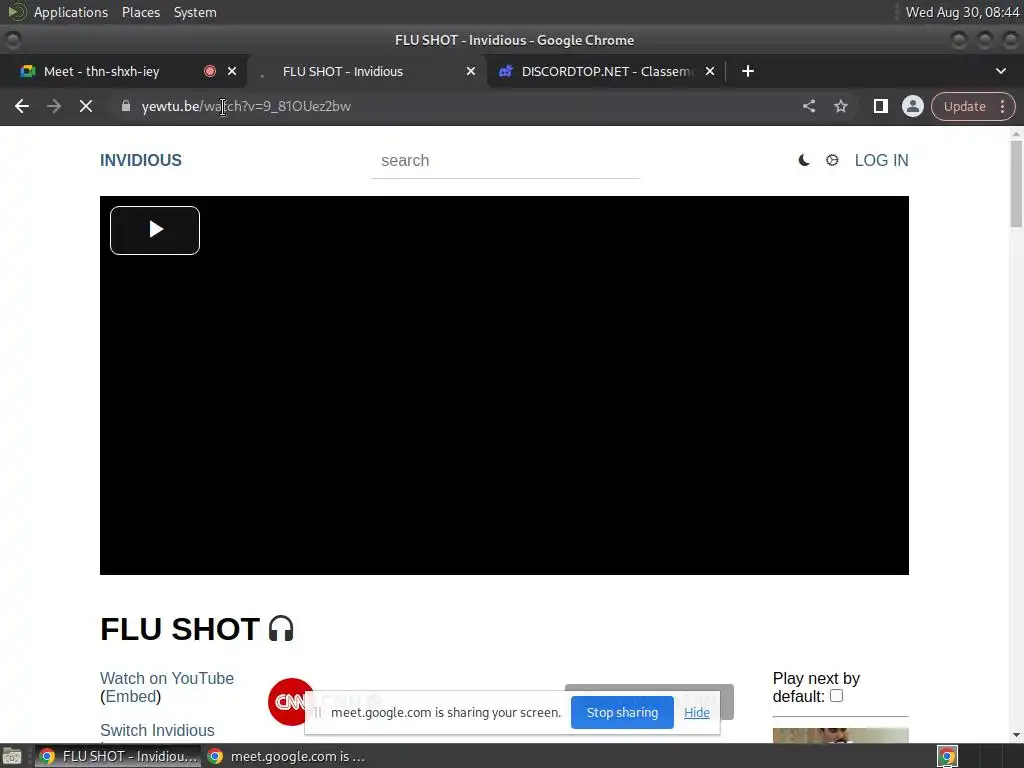Click the clock showing Wed Aug 30
Screen dimensions: 1024x768
pyautogui.click(x=962, y=12)
